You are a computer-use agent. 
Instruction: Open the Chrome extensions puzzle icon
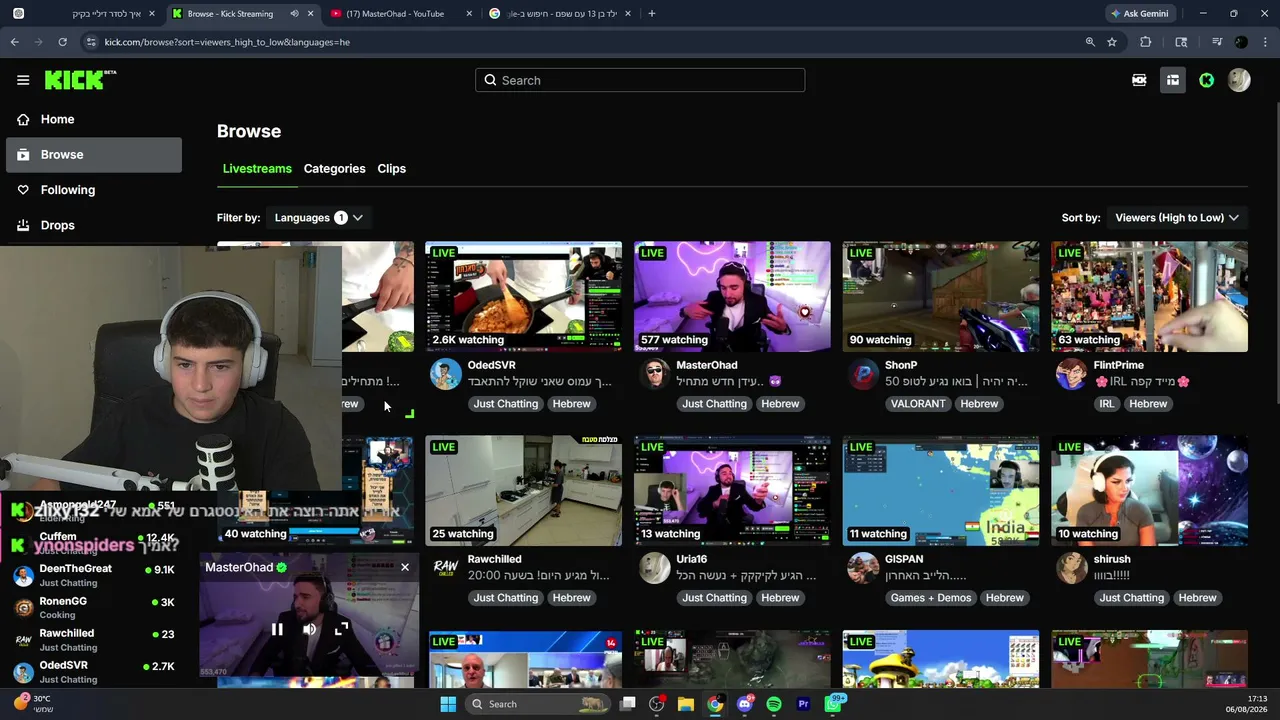pos(1146,42)
